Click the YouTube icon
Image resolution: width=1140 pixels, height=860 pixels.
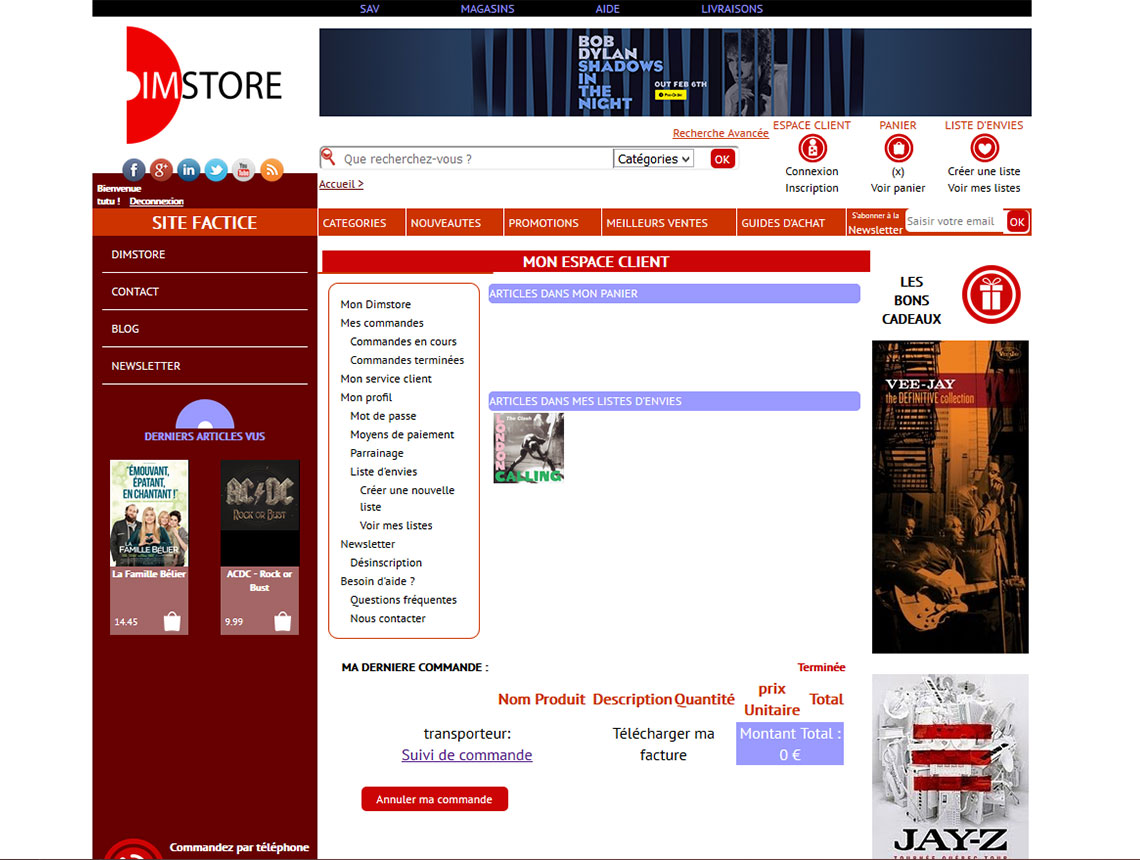pyautogui.click(x=243, y=170)
